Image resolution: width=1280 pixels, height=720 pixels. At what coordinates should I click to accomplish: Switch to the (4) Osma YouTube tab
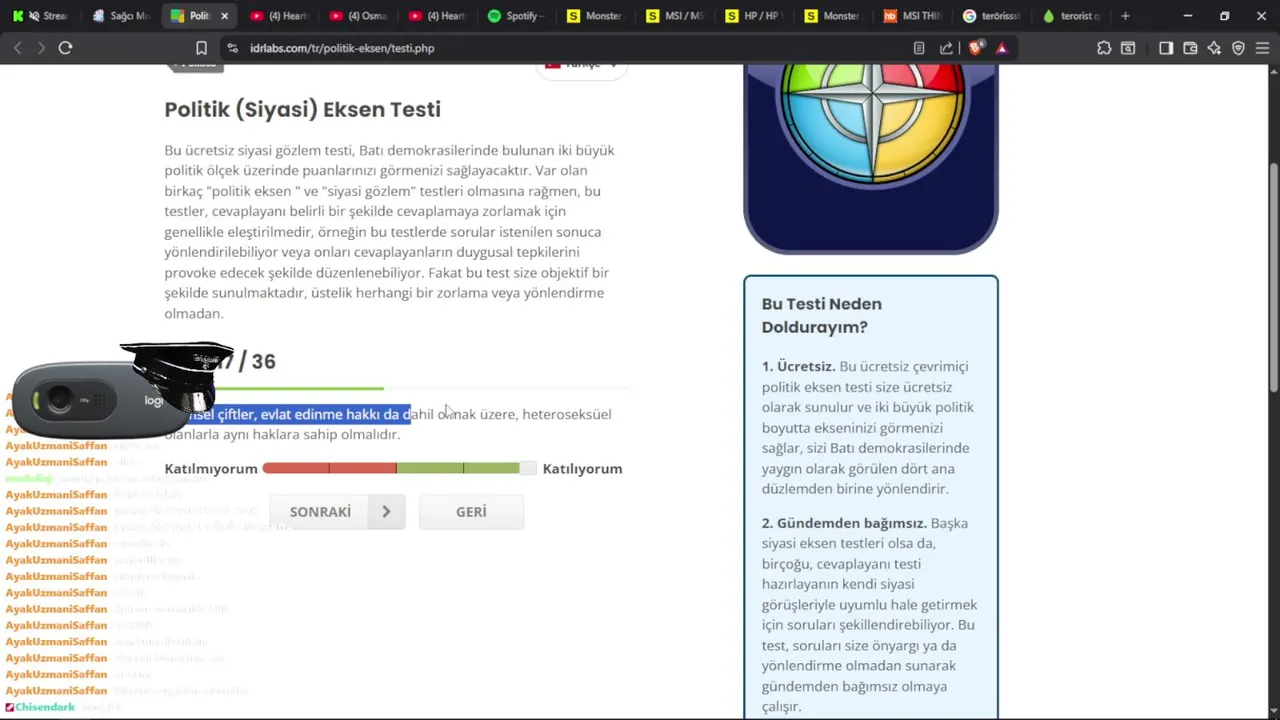359,16
